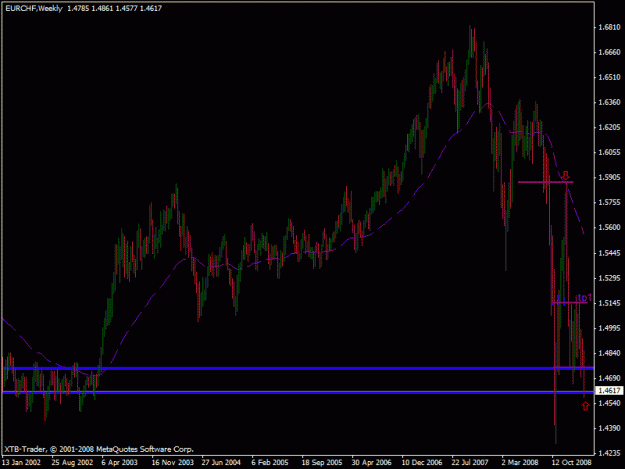Screen dimensions: 625x469
Task: Select the red up arrow near 1.4540
Action: click(x=585, y=406)
